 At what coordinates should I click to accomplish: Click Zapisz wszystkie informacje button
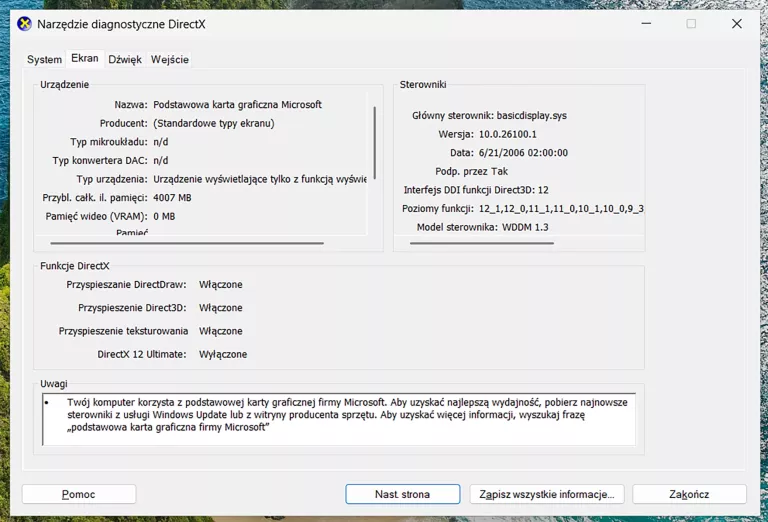[x=550, y=494]
